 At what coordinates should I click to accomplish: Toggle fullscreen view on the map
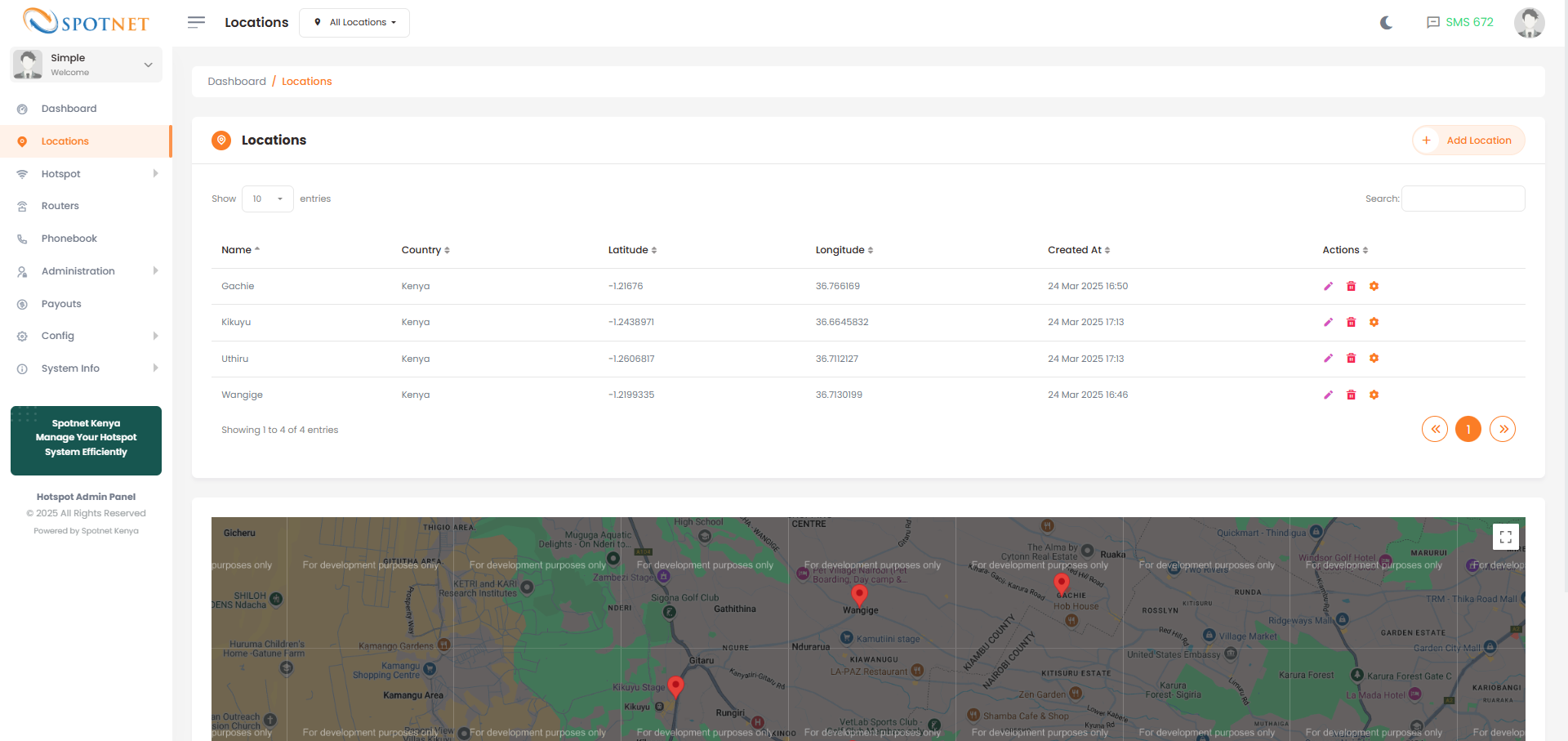1505,537
